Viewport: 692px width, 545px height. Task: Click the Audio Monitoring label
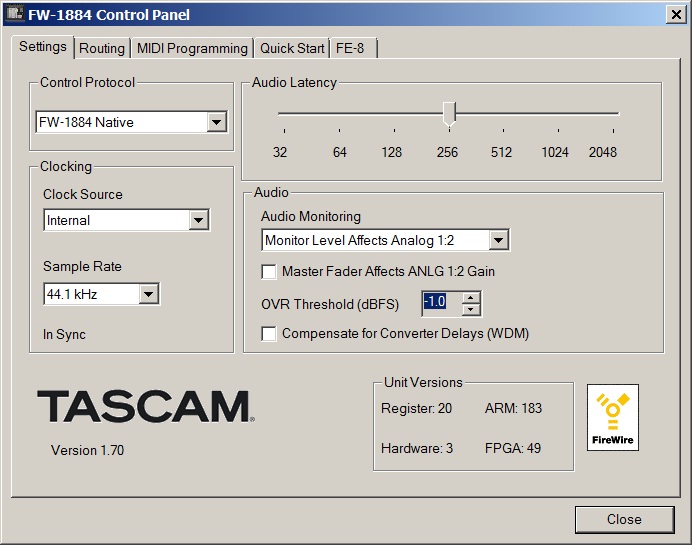311,217
